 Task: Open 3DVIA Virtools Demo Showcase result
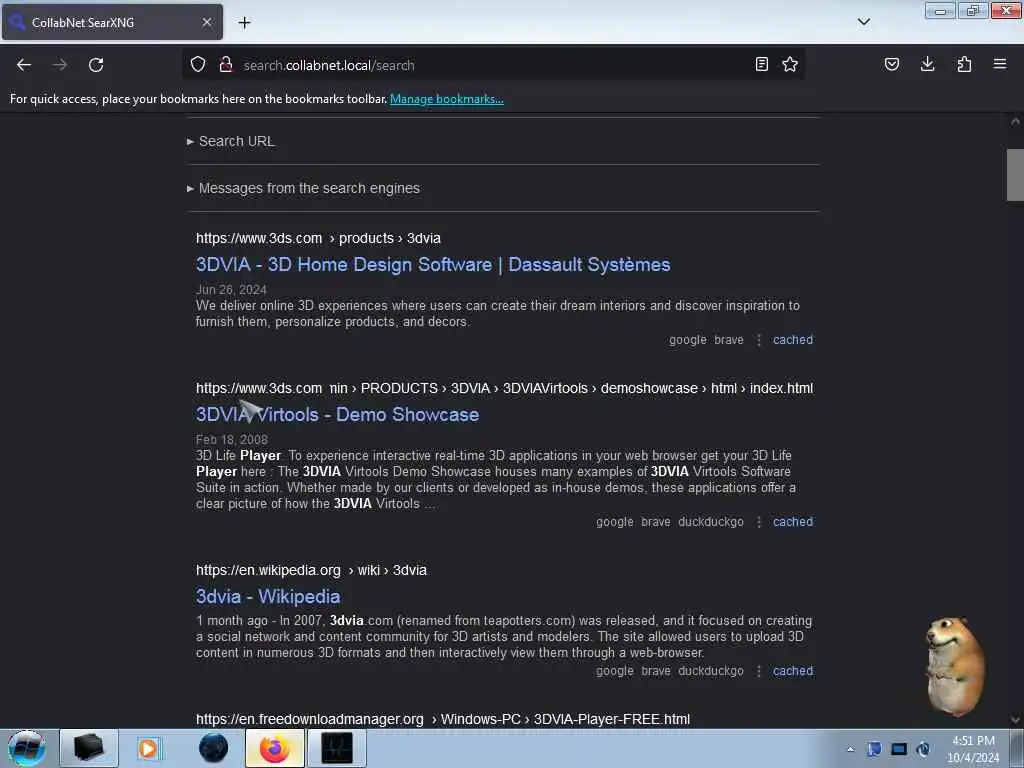pyautogui.click(x=338, y=415)
